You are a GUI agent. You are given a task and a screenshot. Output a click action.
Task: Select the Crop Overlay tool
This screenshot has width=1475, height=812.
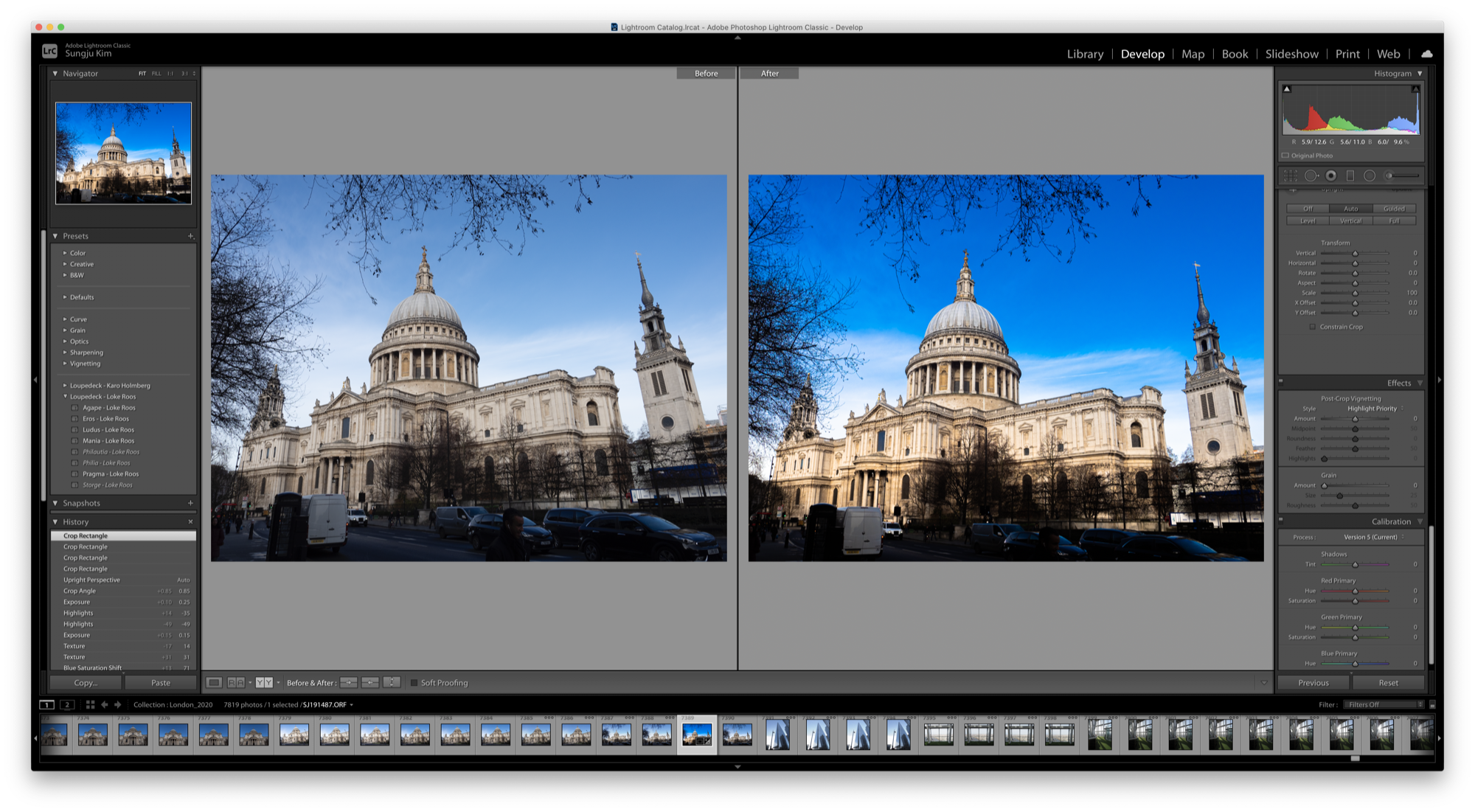pos(1291,176)
